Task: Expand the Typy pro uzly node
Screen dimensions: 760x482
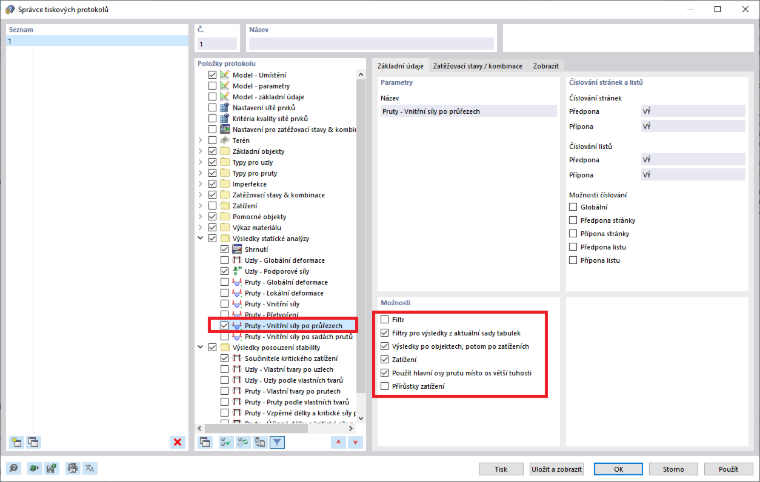Action: click(201, 162)
